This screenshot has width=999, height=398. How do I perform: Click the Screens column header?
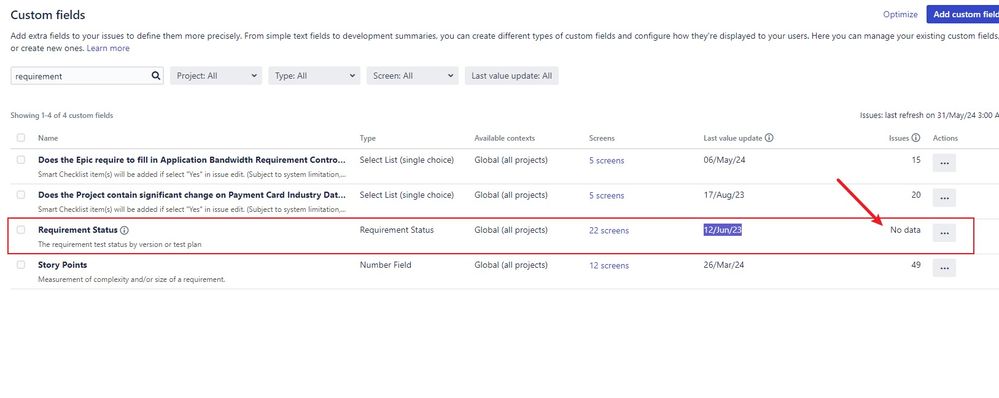[x=601, y=138]
